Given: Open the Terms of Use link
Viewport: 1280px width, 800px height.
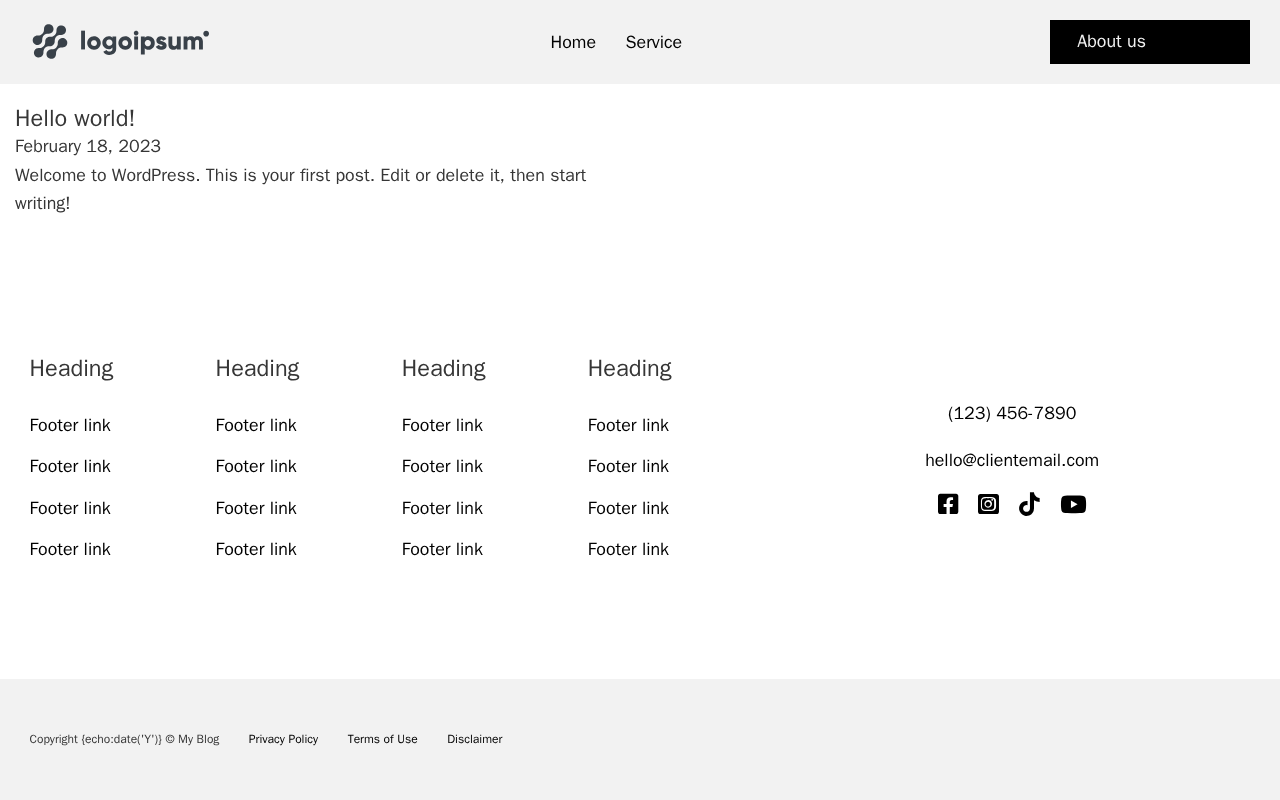Looking at the screenshot, I should coord(382,739).
